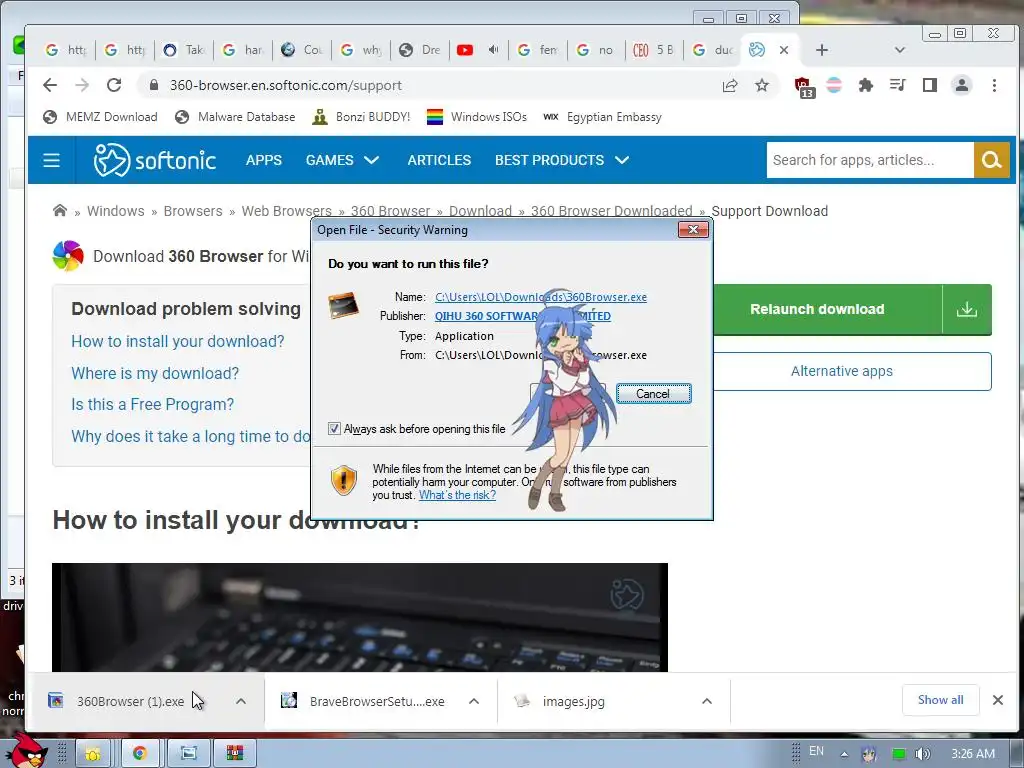Open the MEMZ Download bookmark
1024x768 pixels.
(100, 117)
